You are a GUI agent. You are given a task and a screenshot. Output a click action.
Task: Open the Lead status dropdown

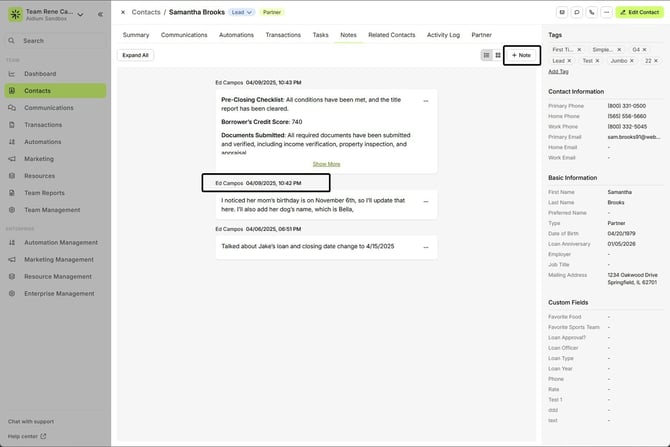pos(241,12)
